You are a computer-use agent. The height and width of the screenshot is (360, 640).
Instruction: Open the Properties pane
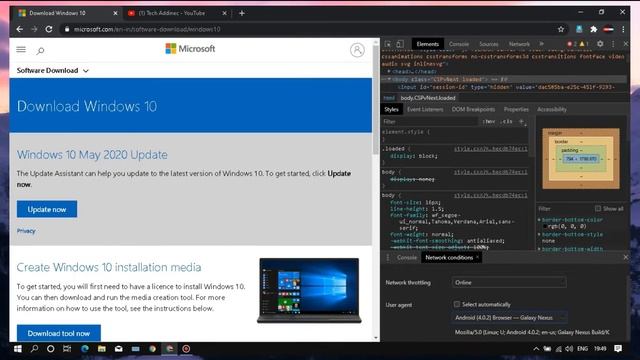click(x=516, y=109)
